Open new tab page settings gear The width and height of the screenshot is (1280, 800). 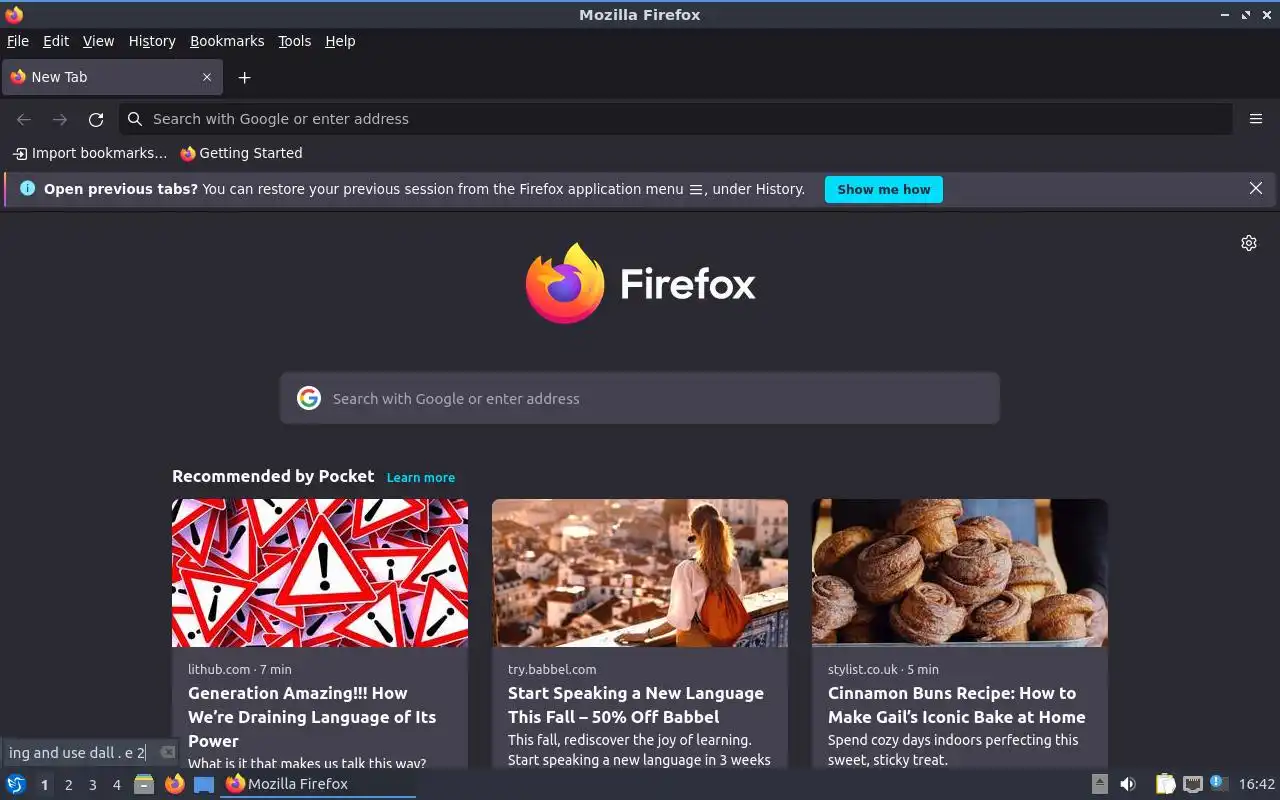pyautogui.click(x=1249, y=243)
